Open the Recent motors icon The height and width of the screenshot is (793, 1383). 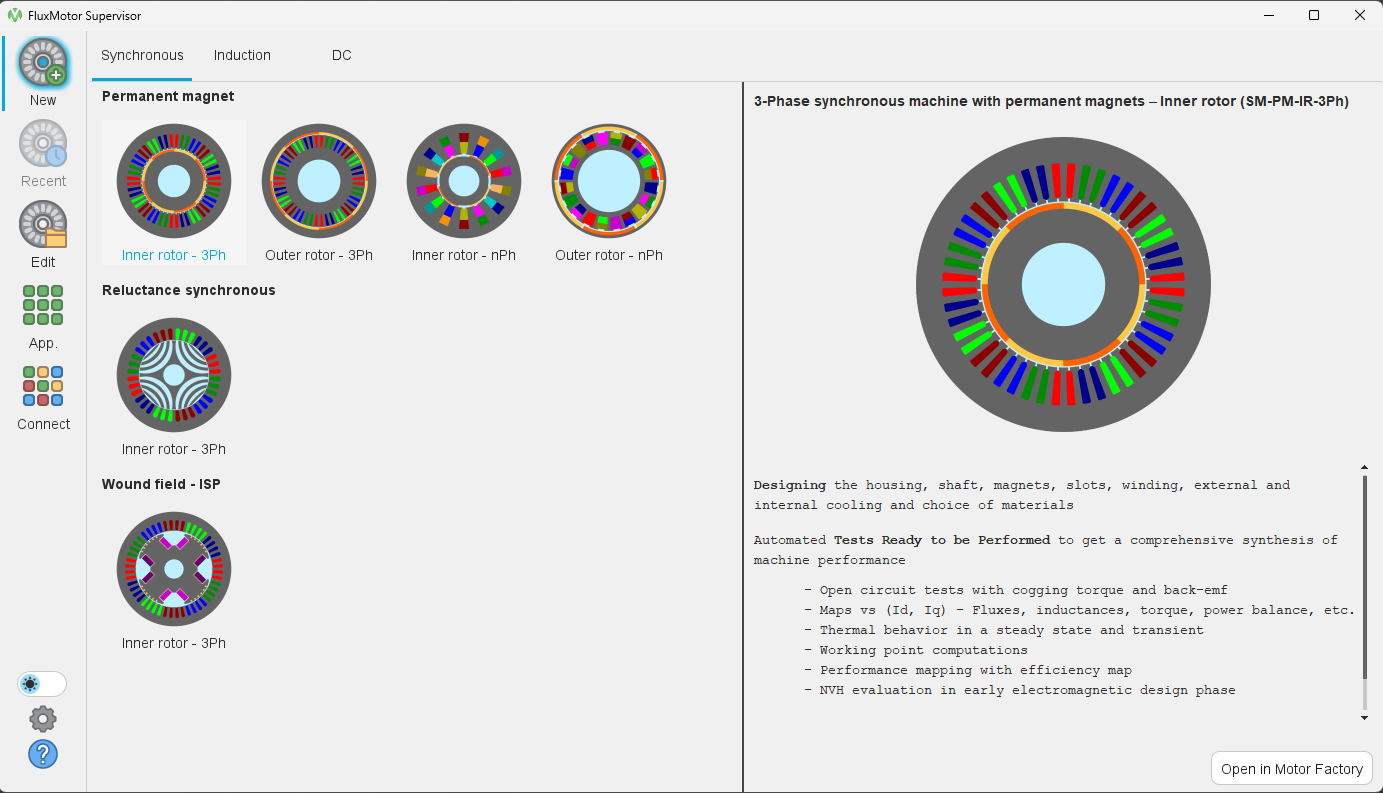pos(43,144)
